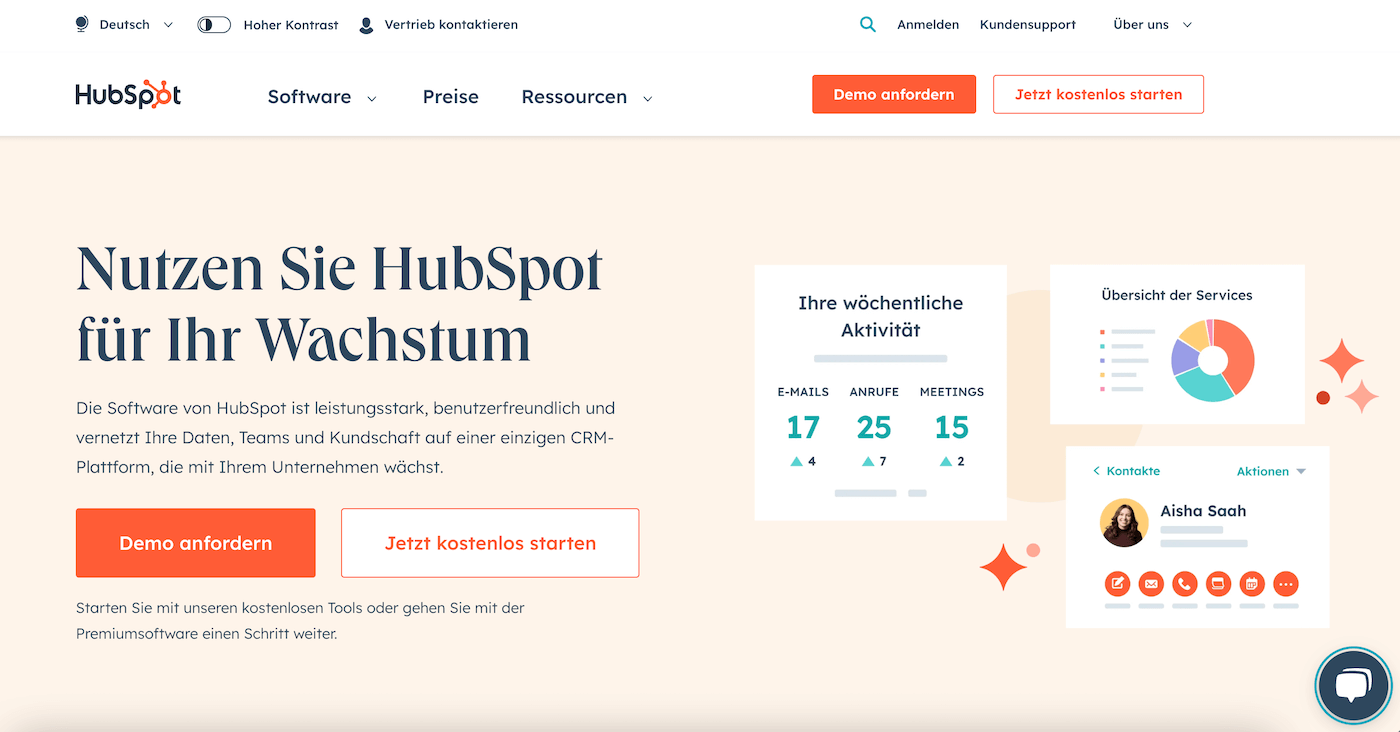The image size is (1400, 732).
Task: Click the header Jetzt kostenlos starten button
Action: 1098,94
